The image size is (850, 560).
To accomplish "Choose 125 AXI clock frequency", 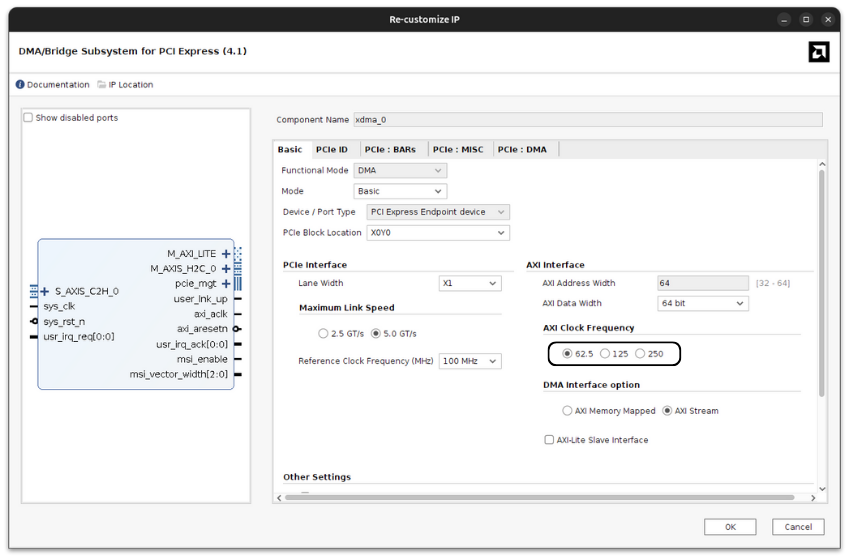I will [x=605, y=354].
